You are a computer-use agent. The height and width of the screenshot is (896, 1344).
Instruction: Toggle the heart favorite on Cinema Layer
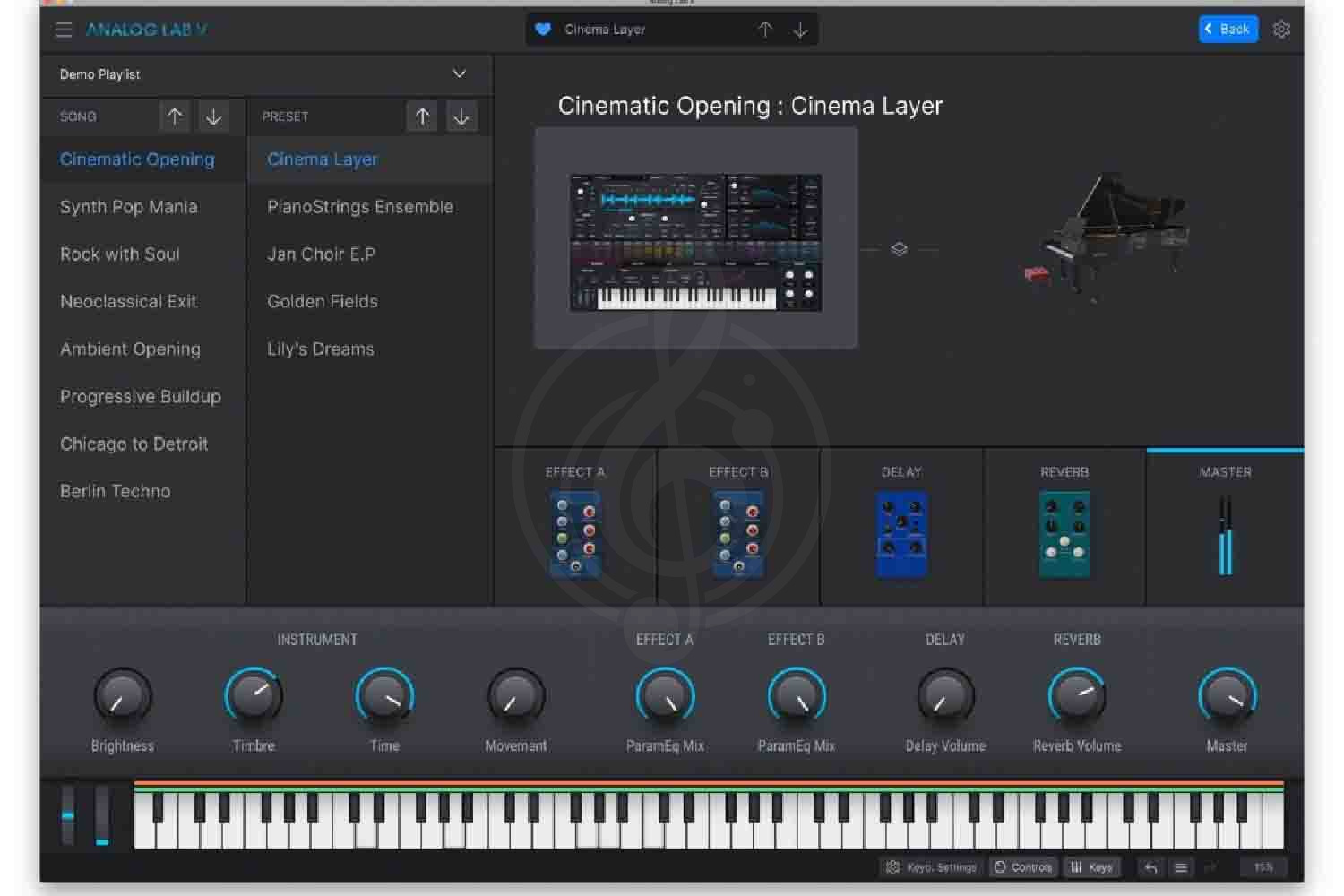click(x=543, y=30)
